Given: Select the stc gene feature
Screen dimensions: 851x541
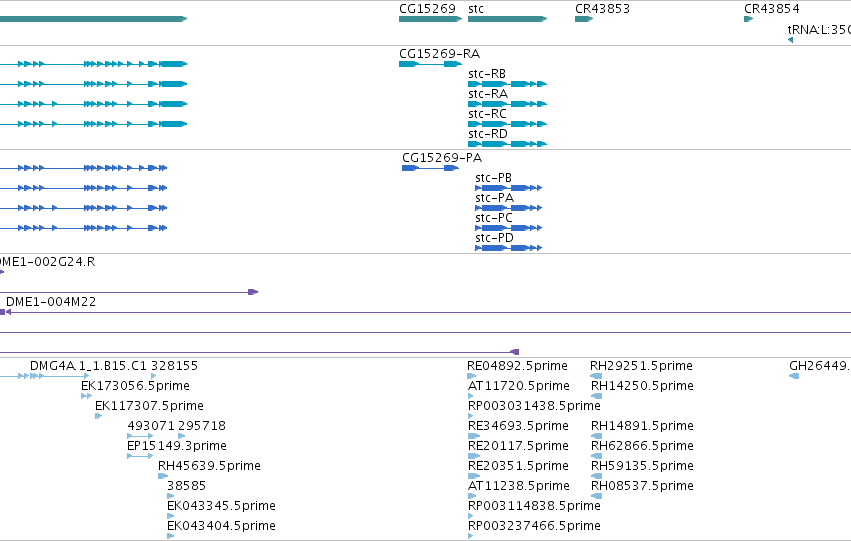Looking at the screenshot, I should (507, 19).
